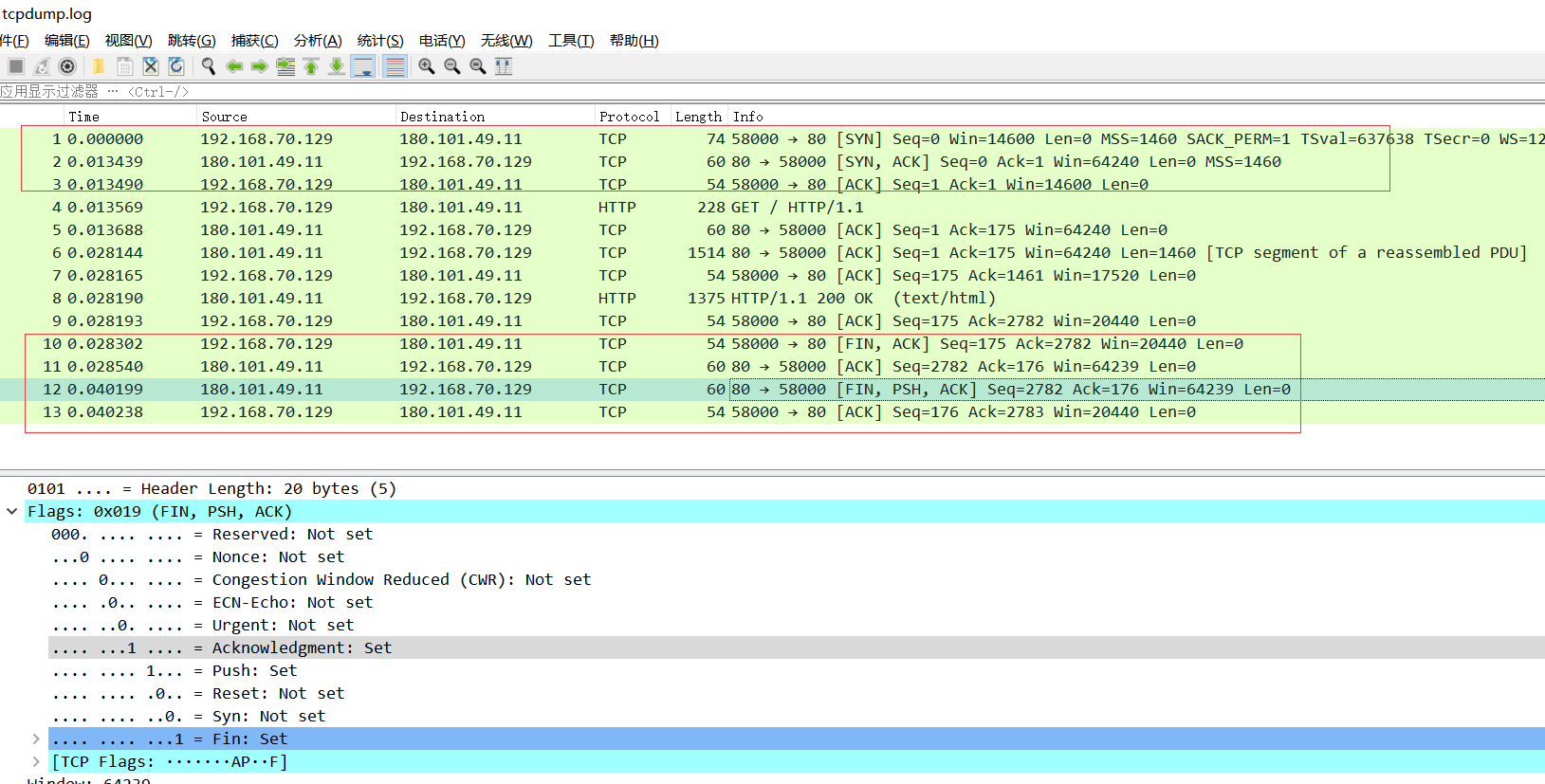Sort packets by the Time column

[131, 117]
